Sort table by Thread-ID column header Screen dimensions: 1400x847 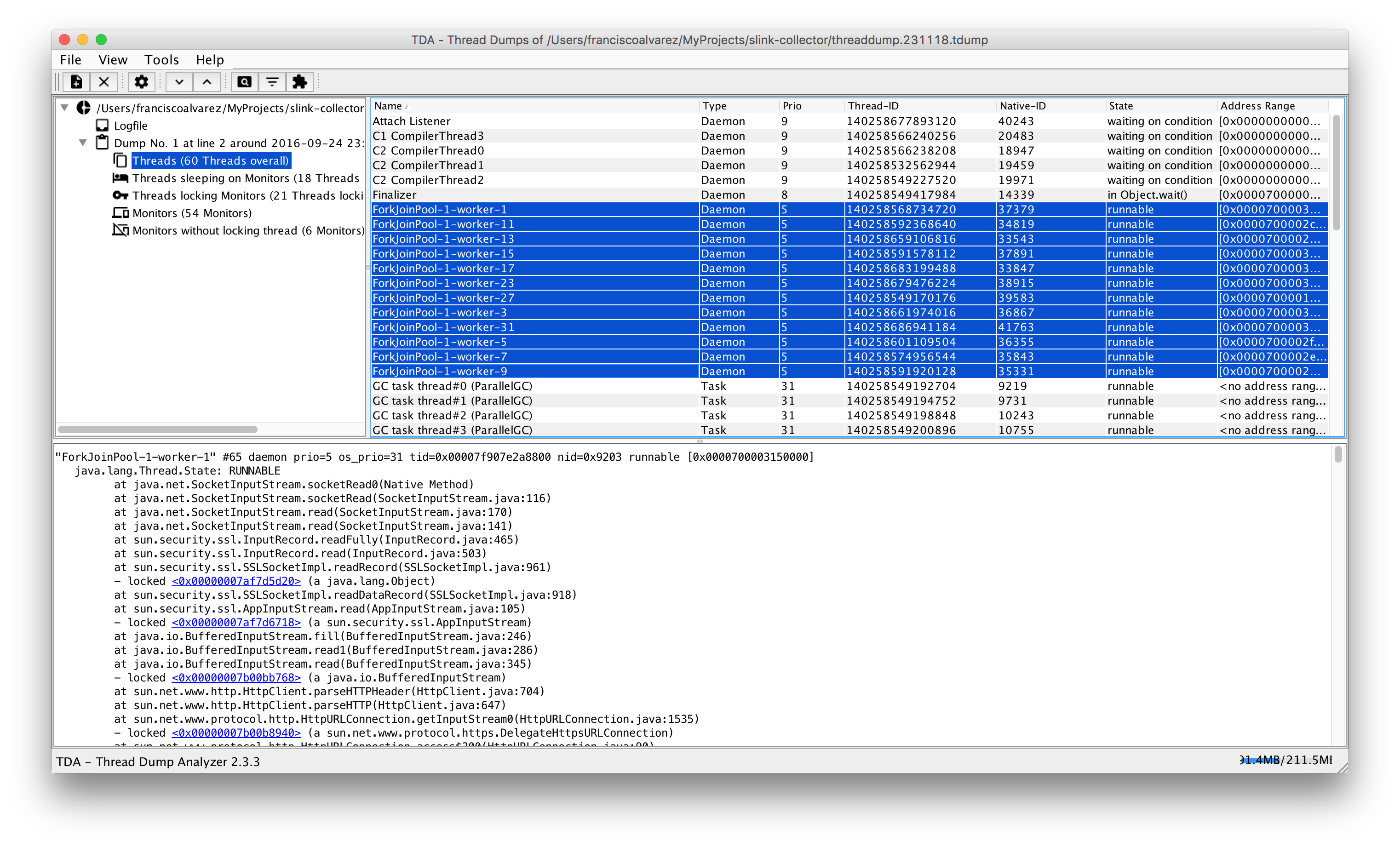tap(920, 106)
